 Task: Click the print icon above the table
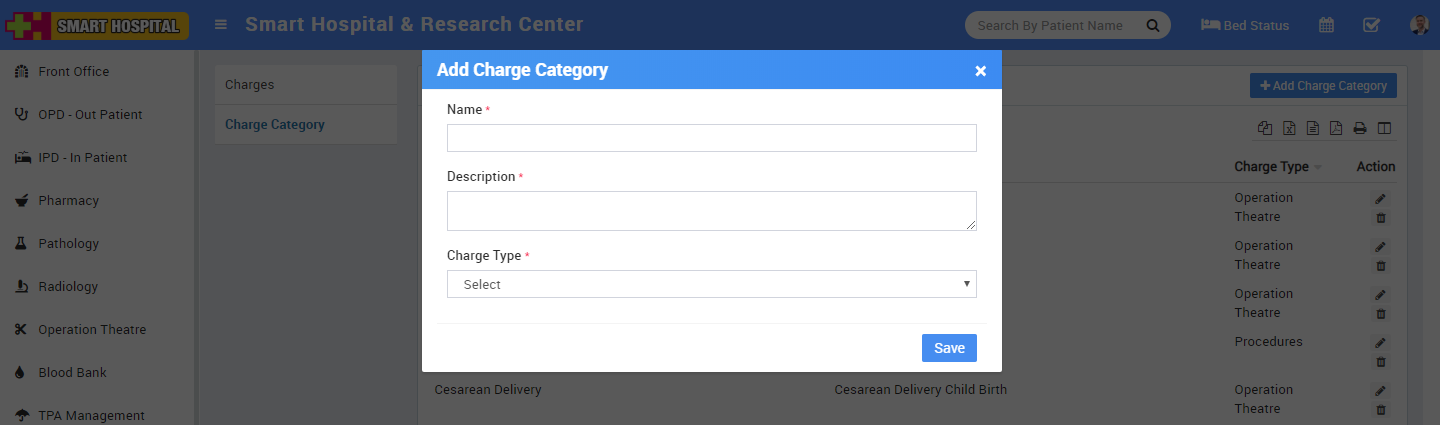[x=1360, y=128]
